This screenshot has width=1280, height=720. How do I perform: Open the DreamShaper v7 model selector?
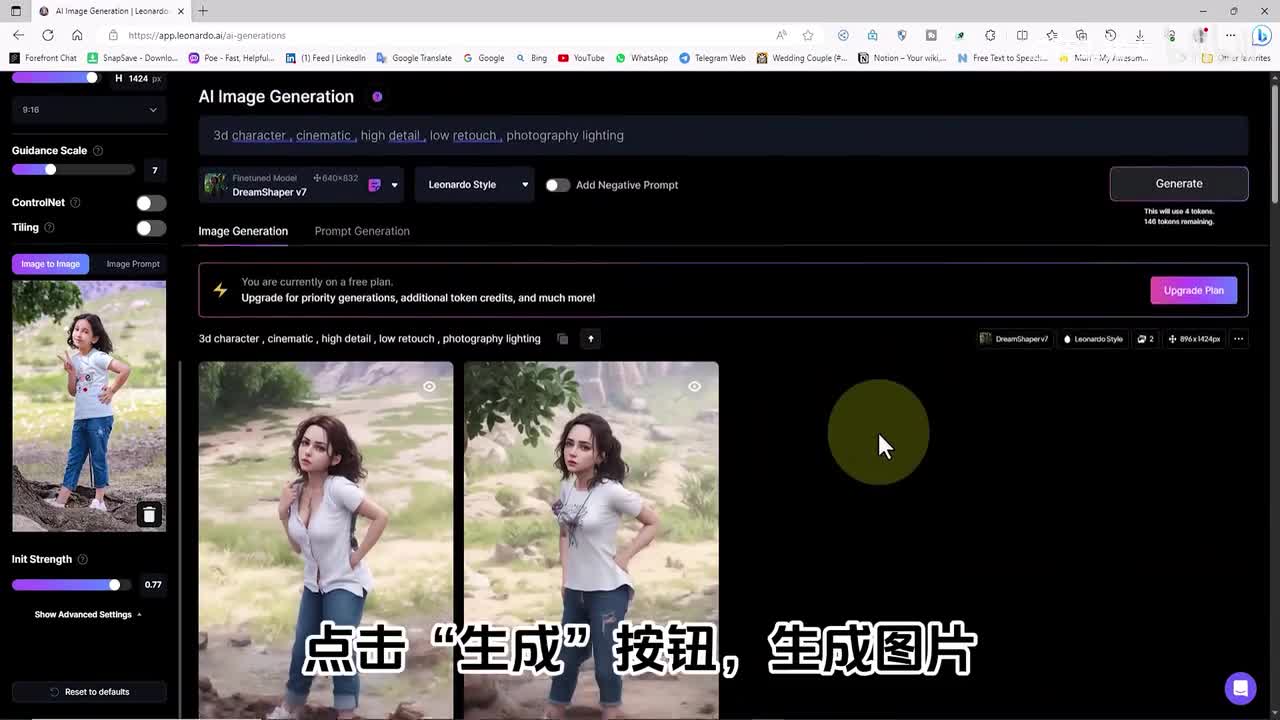click(x=300, y=185)
